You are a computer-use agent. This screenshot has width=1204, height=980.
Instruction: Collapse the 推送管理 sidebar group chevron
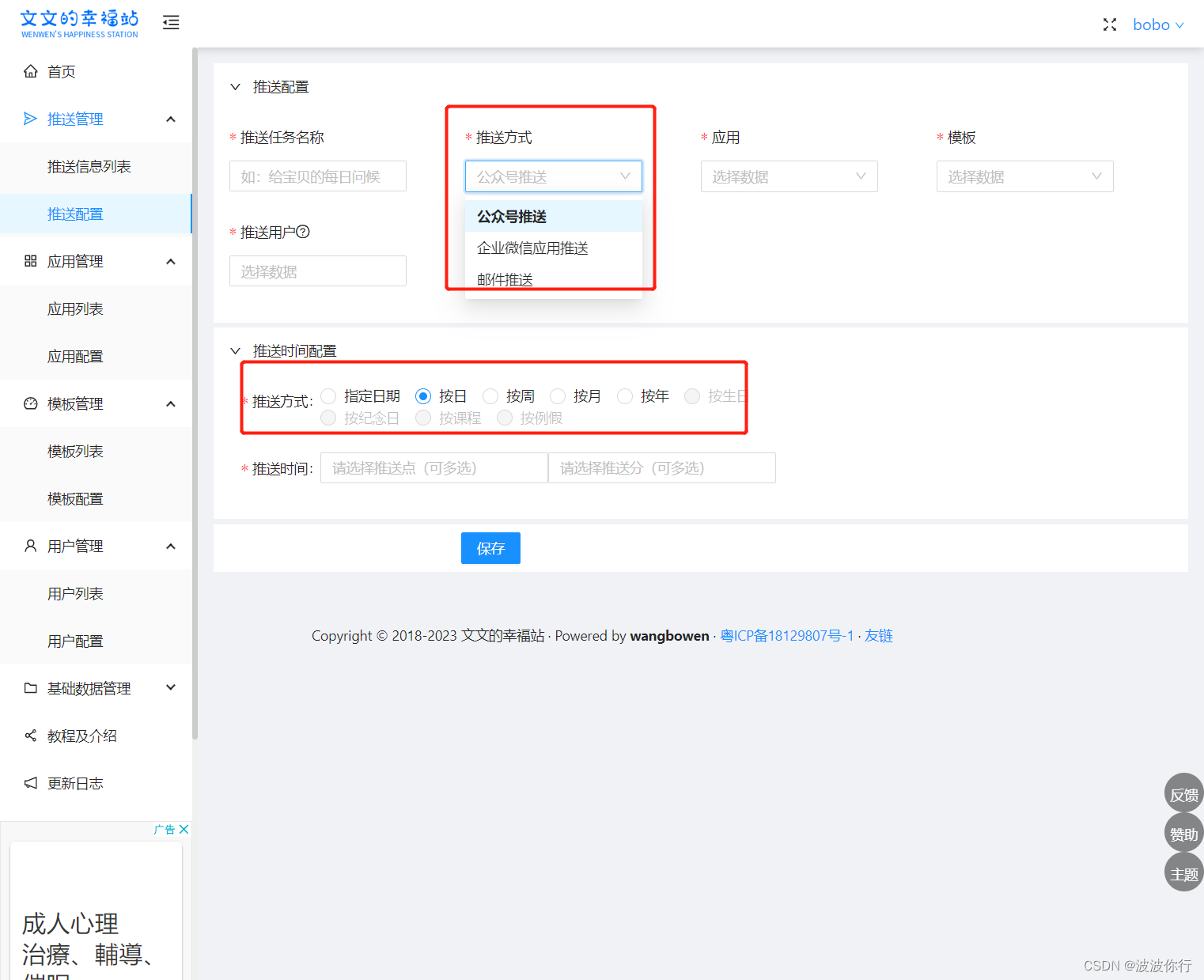[x=171, y=119]
